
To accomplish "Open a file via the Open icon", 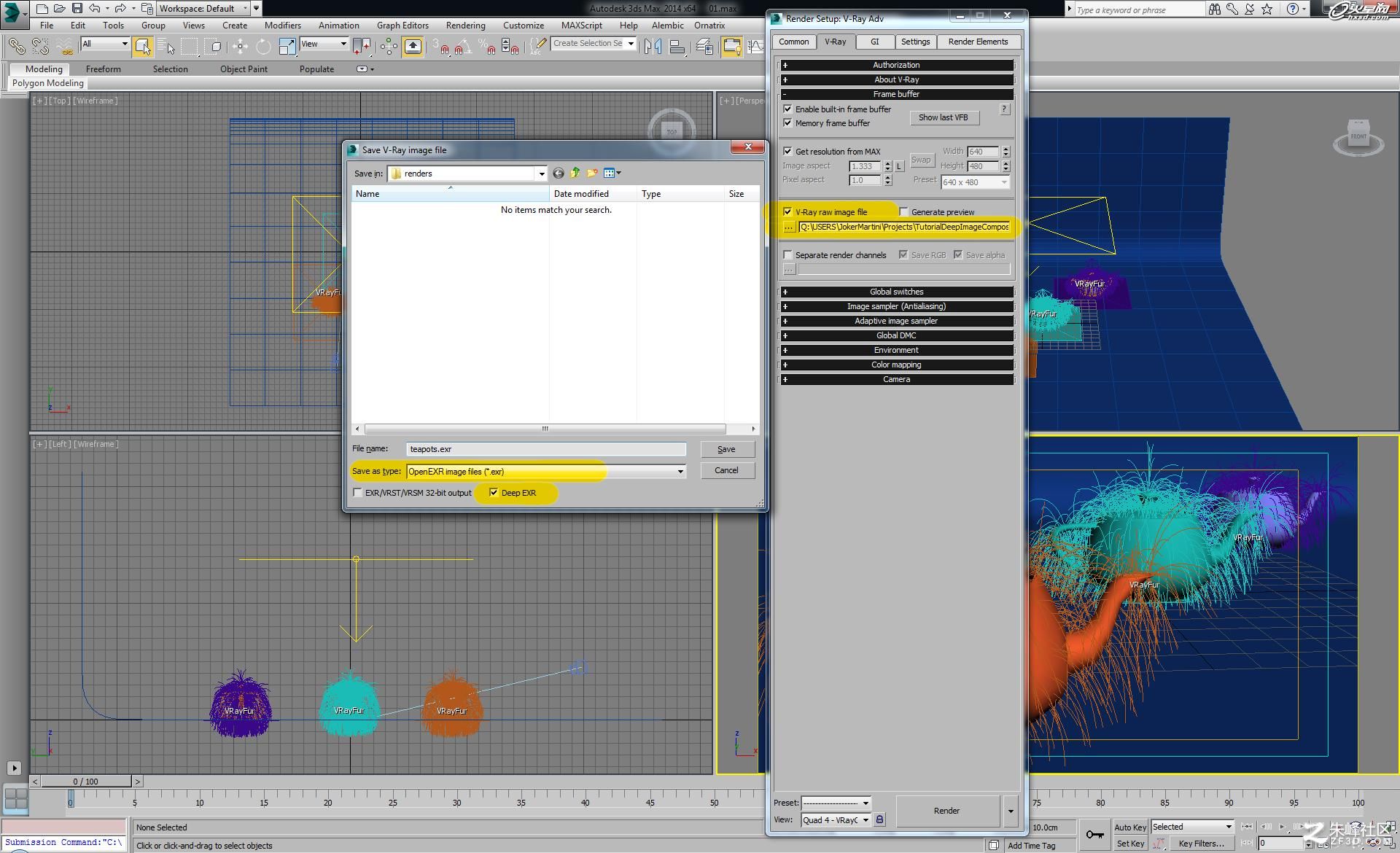I will pos(59,9).
